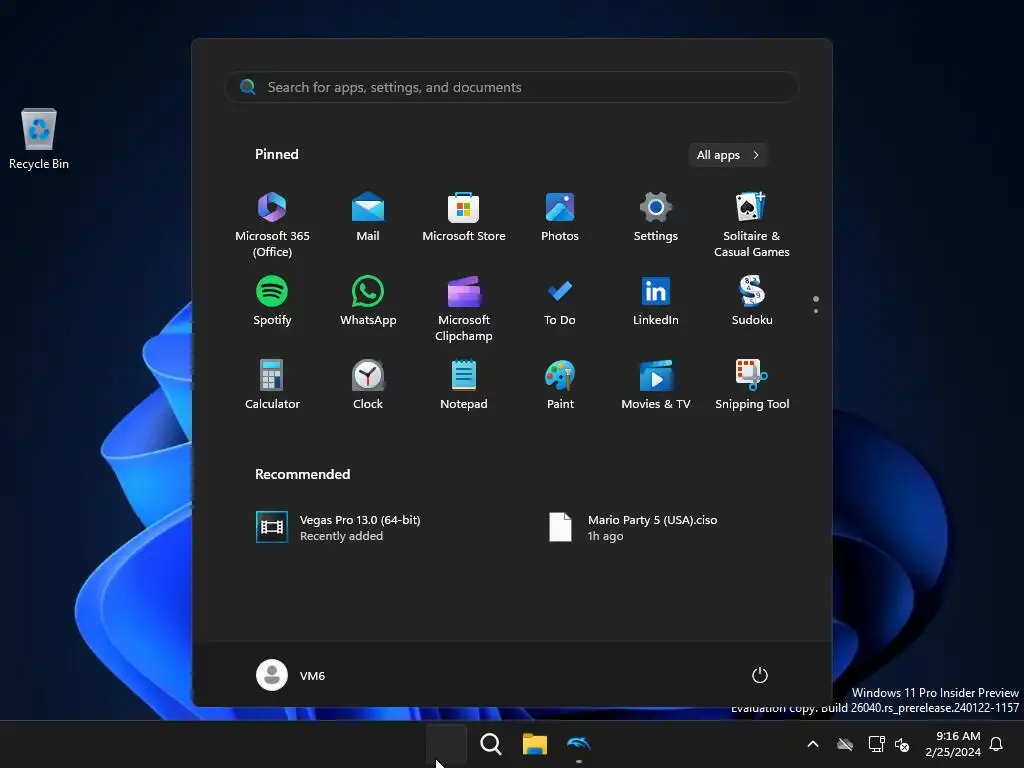Show hidden icons tray chevron
Screen dimensions: 1024x768
pos(813,744)
